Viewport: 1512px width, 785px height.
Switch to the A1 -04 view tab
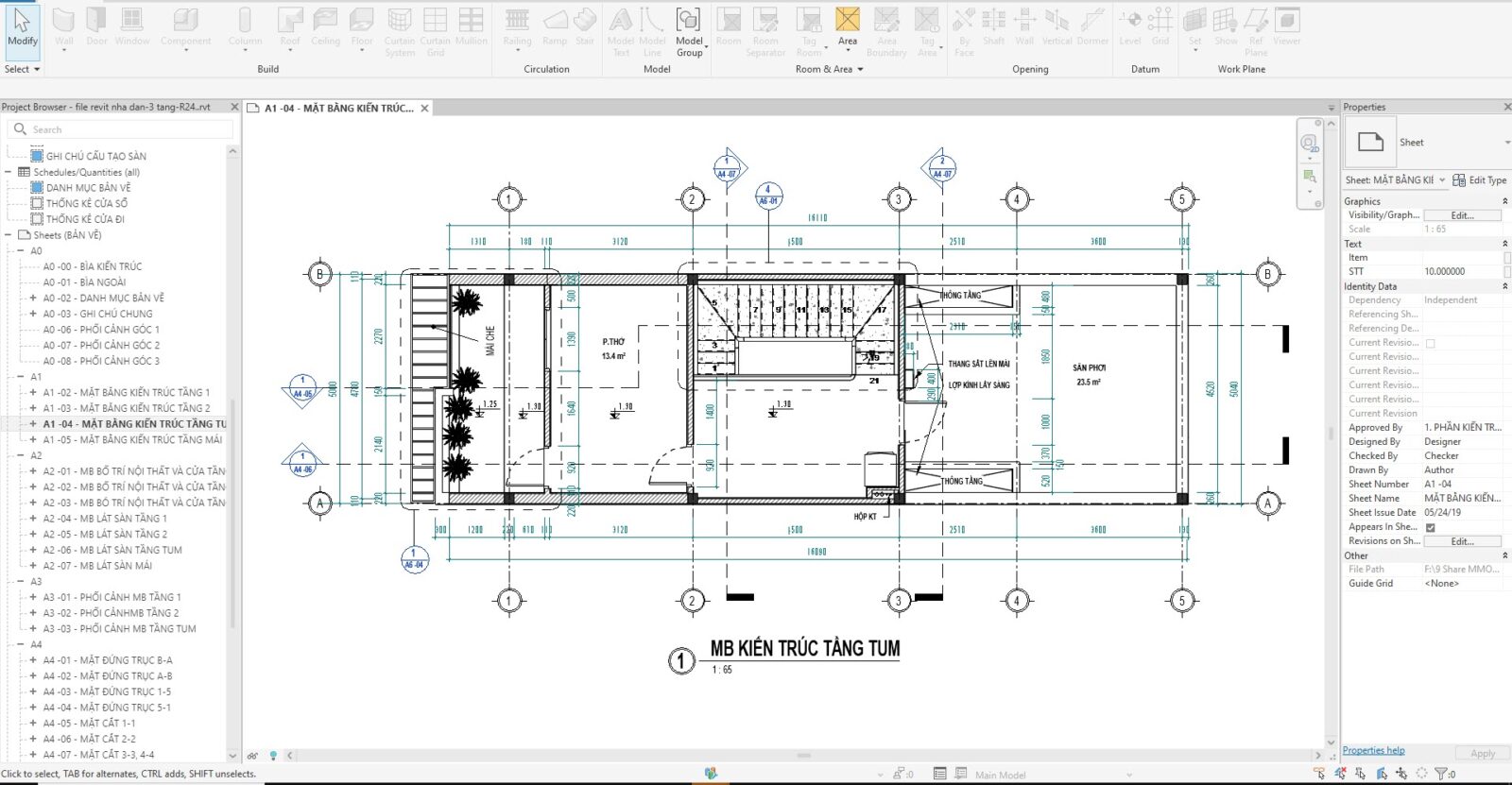pyautogui.click(x=338, y=108)
